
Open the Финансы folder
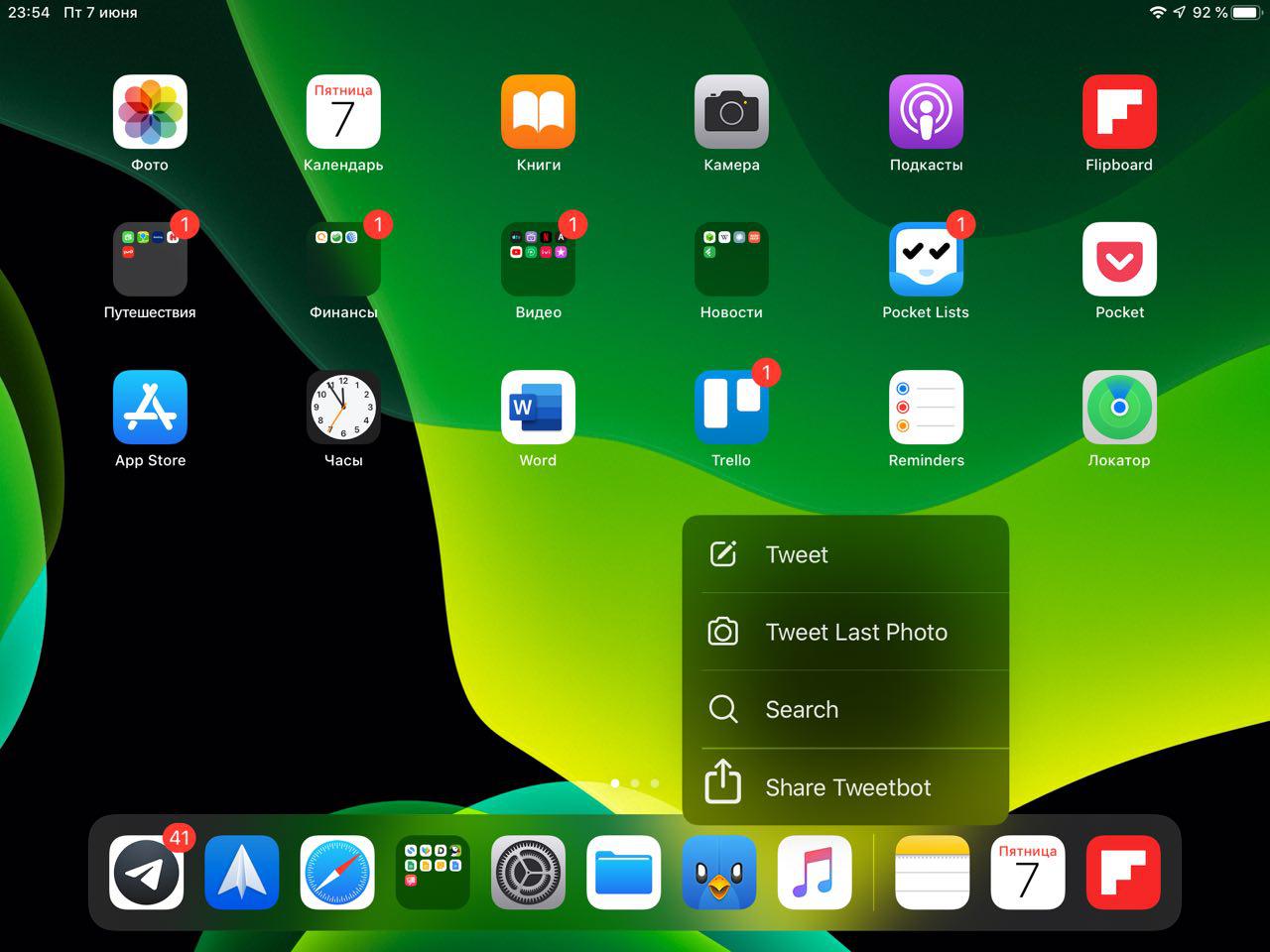click(343, 259)
